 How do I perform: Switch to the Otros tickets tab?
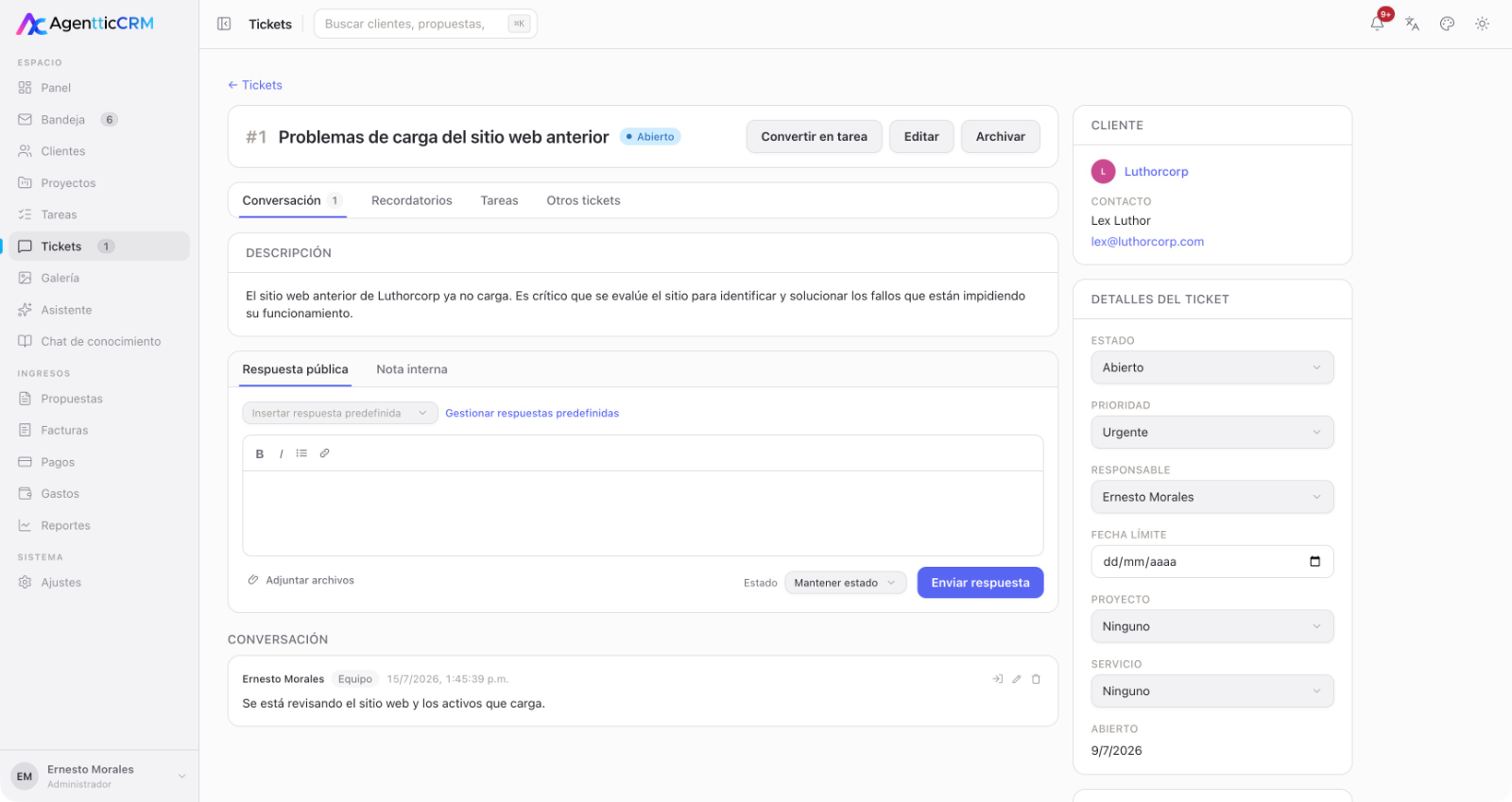tap(583, 200)
